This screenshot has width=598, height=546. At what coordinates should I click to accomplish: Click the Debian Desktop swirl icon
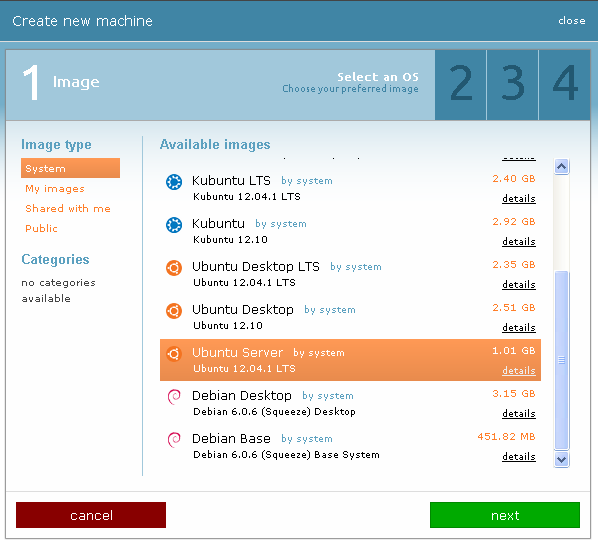pos(174,397)
